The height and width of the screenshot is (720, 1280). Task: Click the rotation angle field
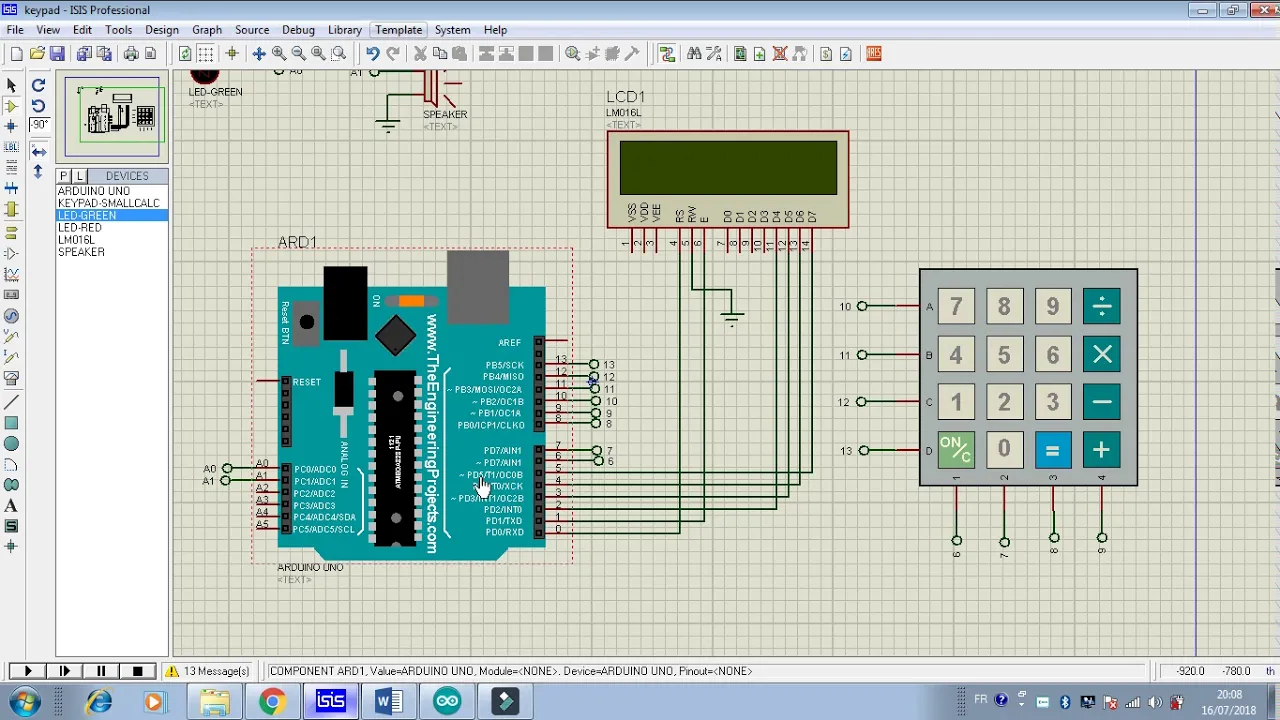click(39, 125)
